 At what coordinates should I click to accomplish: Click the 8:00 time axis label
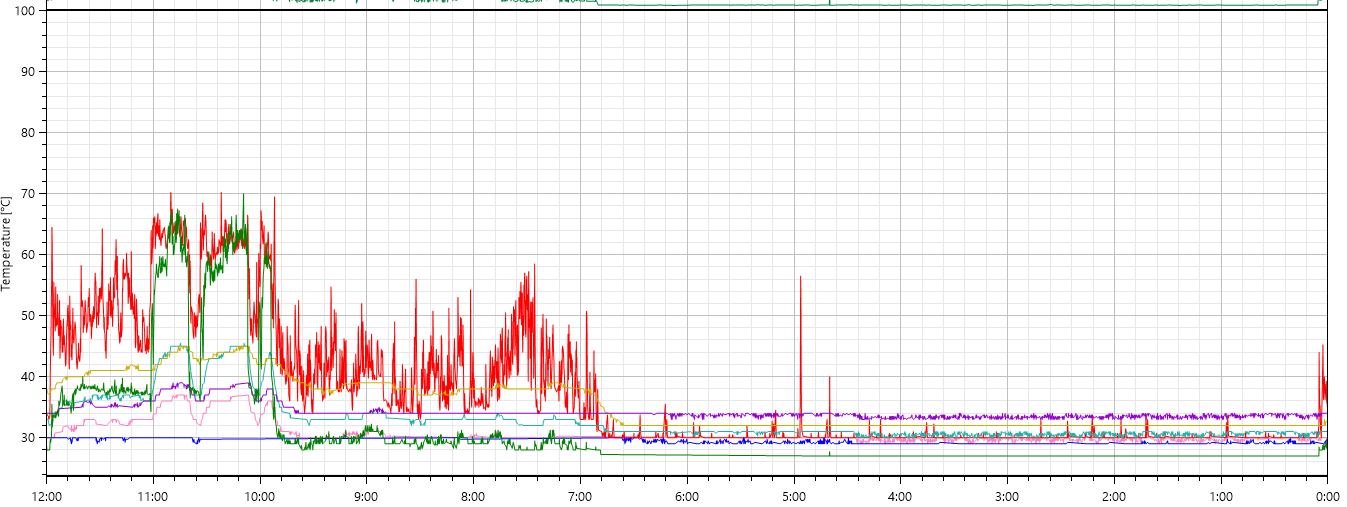[473, 496]
